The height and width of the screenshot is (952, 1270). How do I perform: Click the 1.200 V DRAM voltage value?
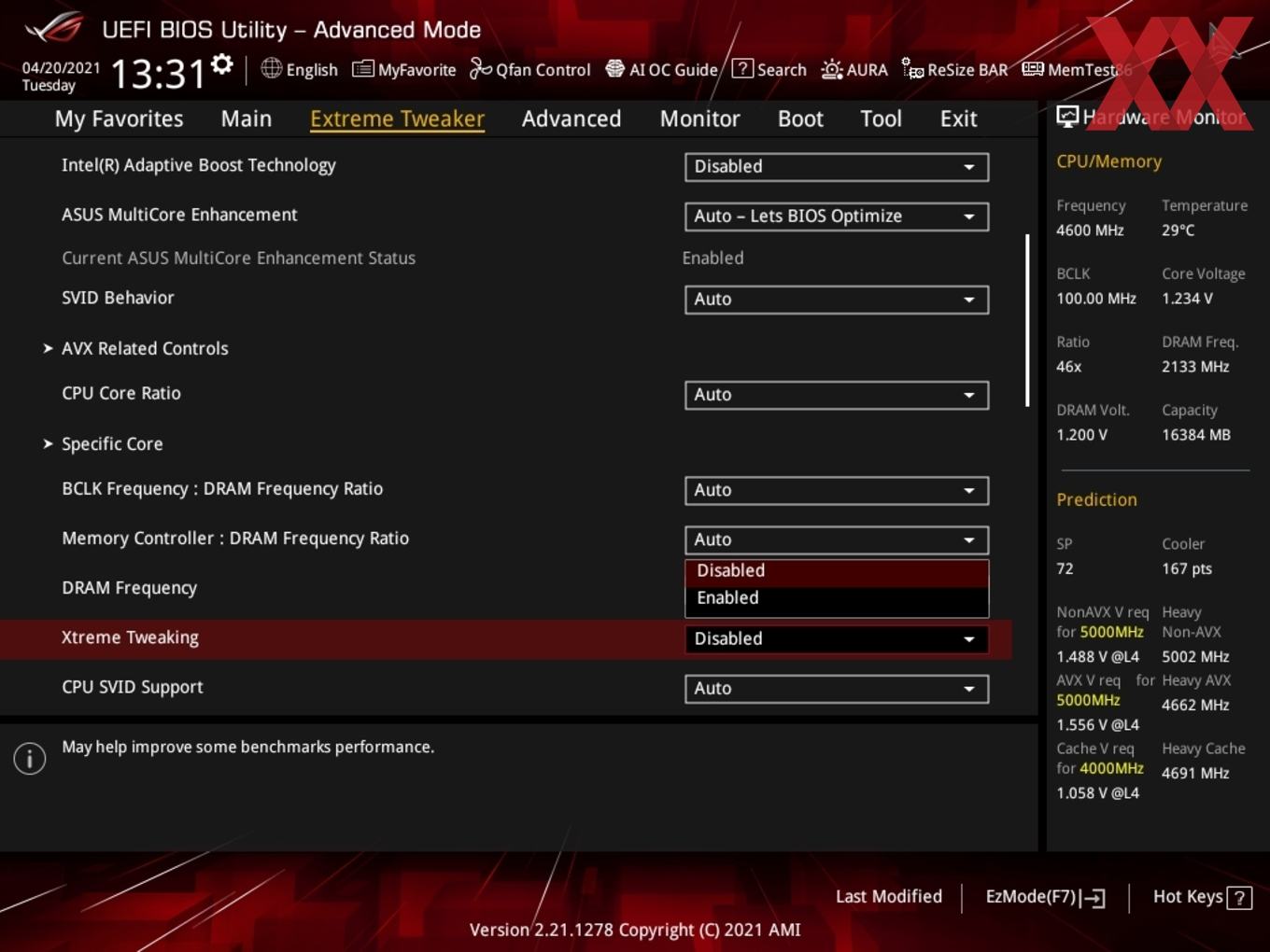(x=1081, y=435)
